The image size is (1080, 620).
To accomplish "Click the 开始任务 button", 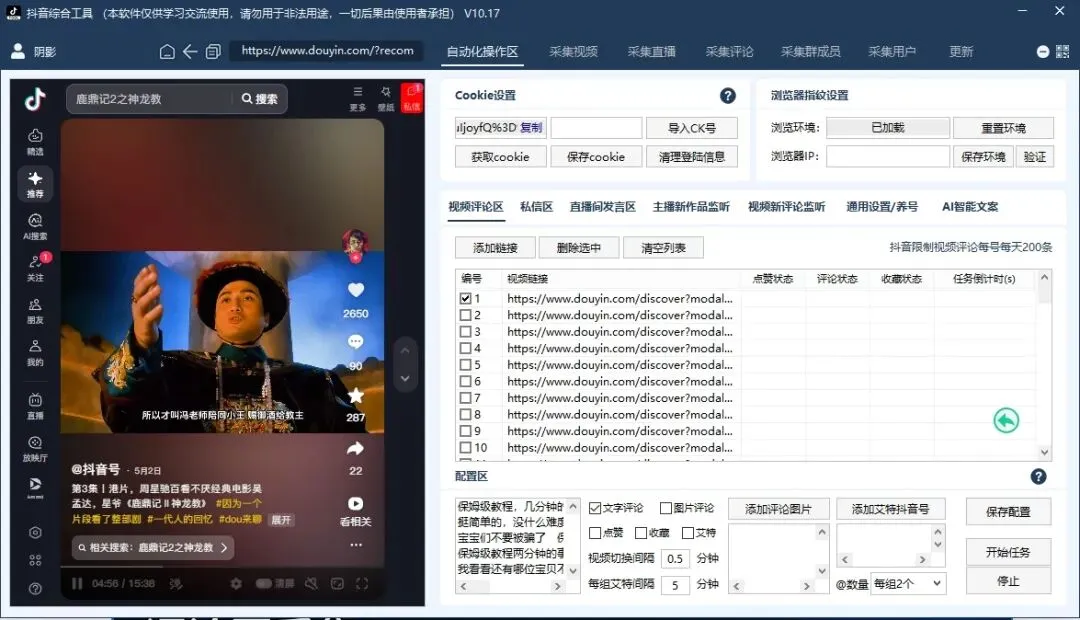I will point(1008,551).
